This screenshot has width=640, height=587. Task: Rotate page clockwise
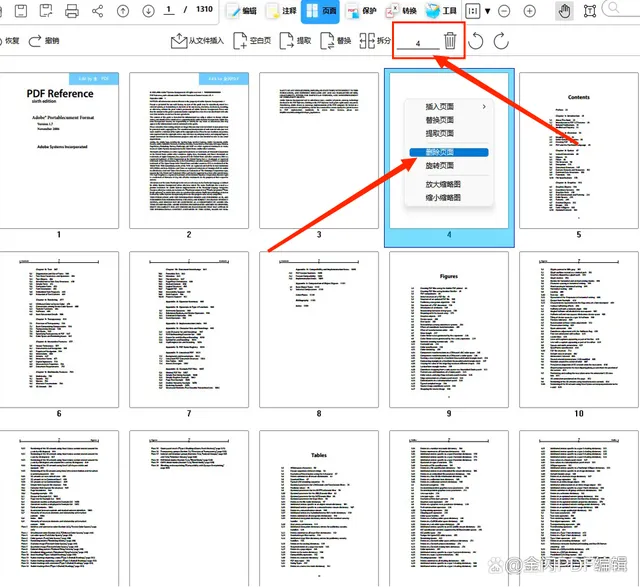[x=500, y=41]
